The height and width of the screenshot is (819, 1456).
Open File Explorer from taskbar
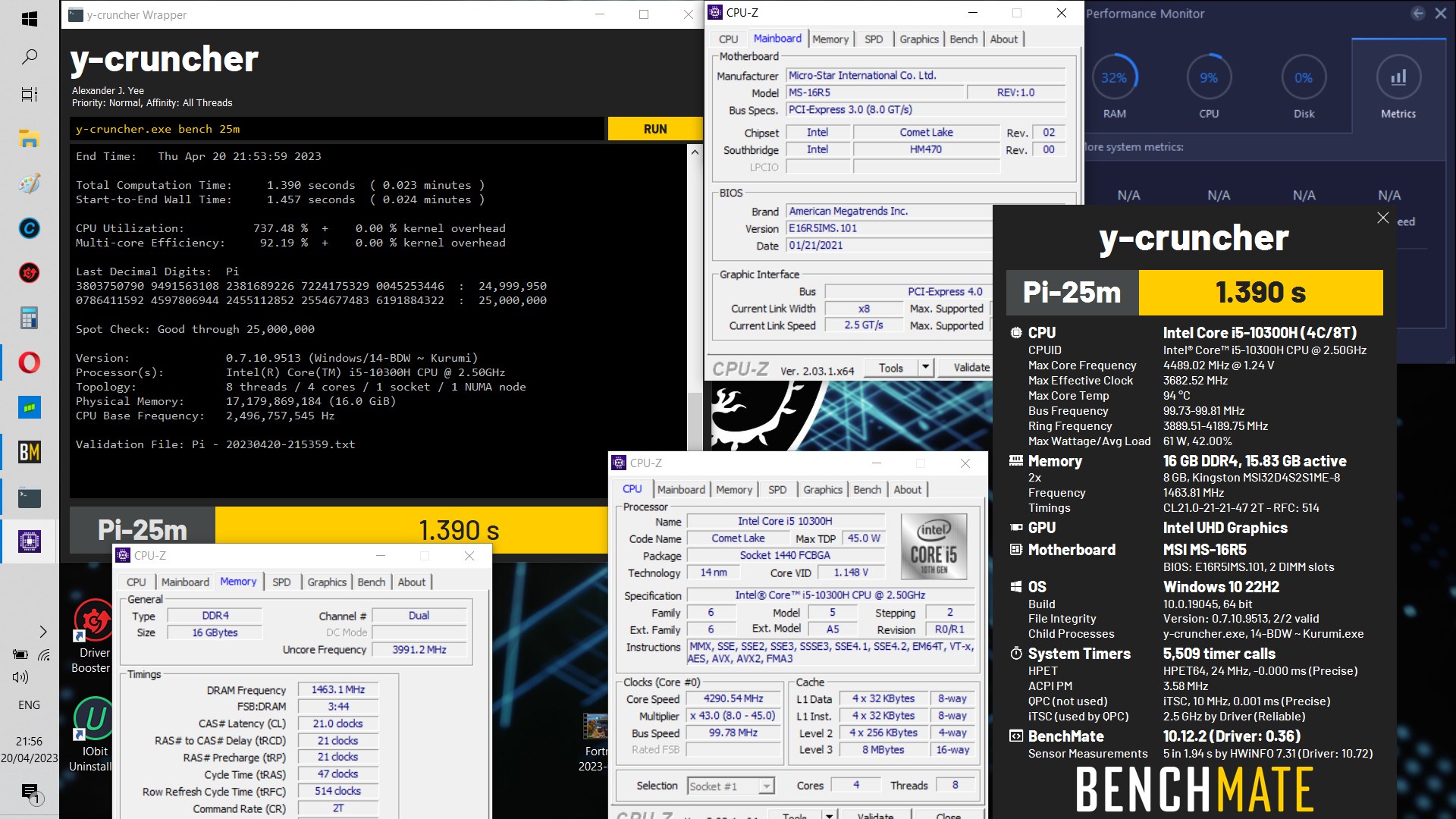point(30,139)
